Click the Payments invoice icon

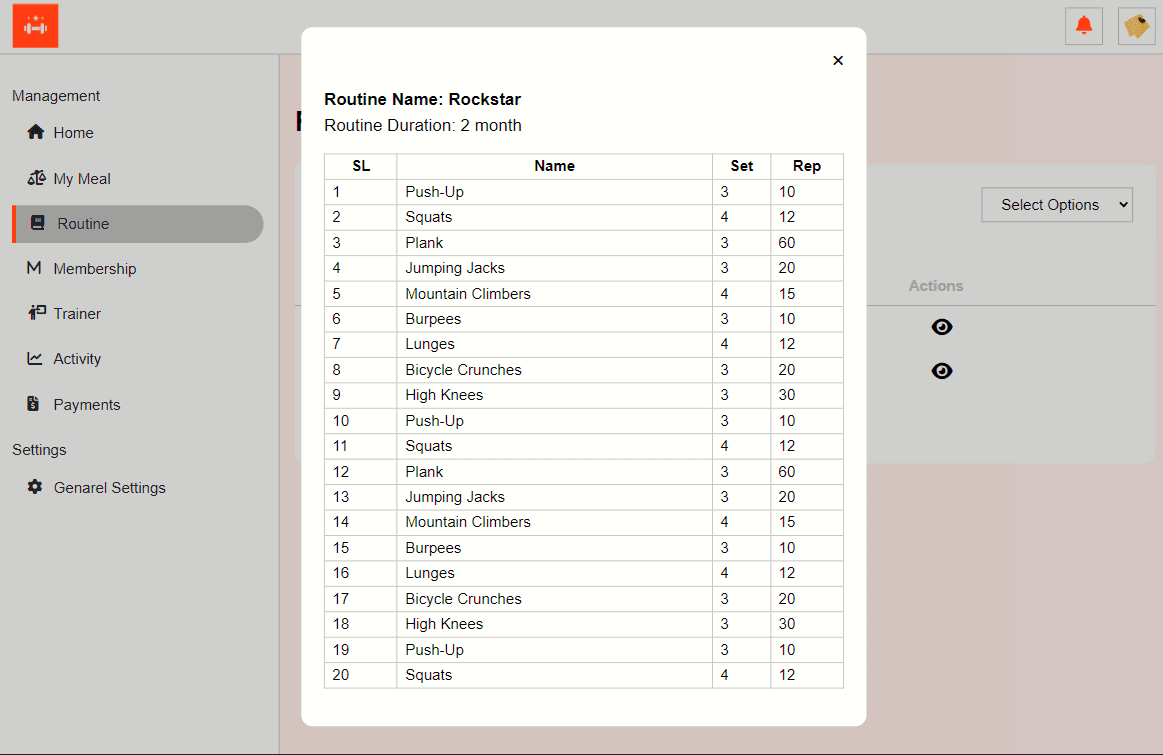click(33, 403)
